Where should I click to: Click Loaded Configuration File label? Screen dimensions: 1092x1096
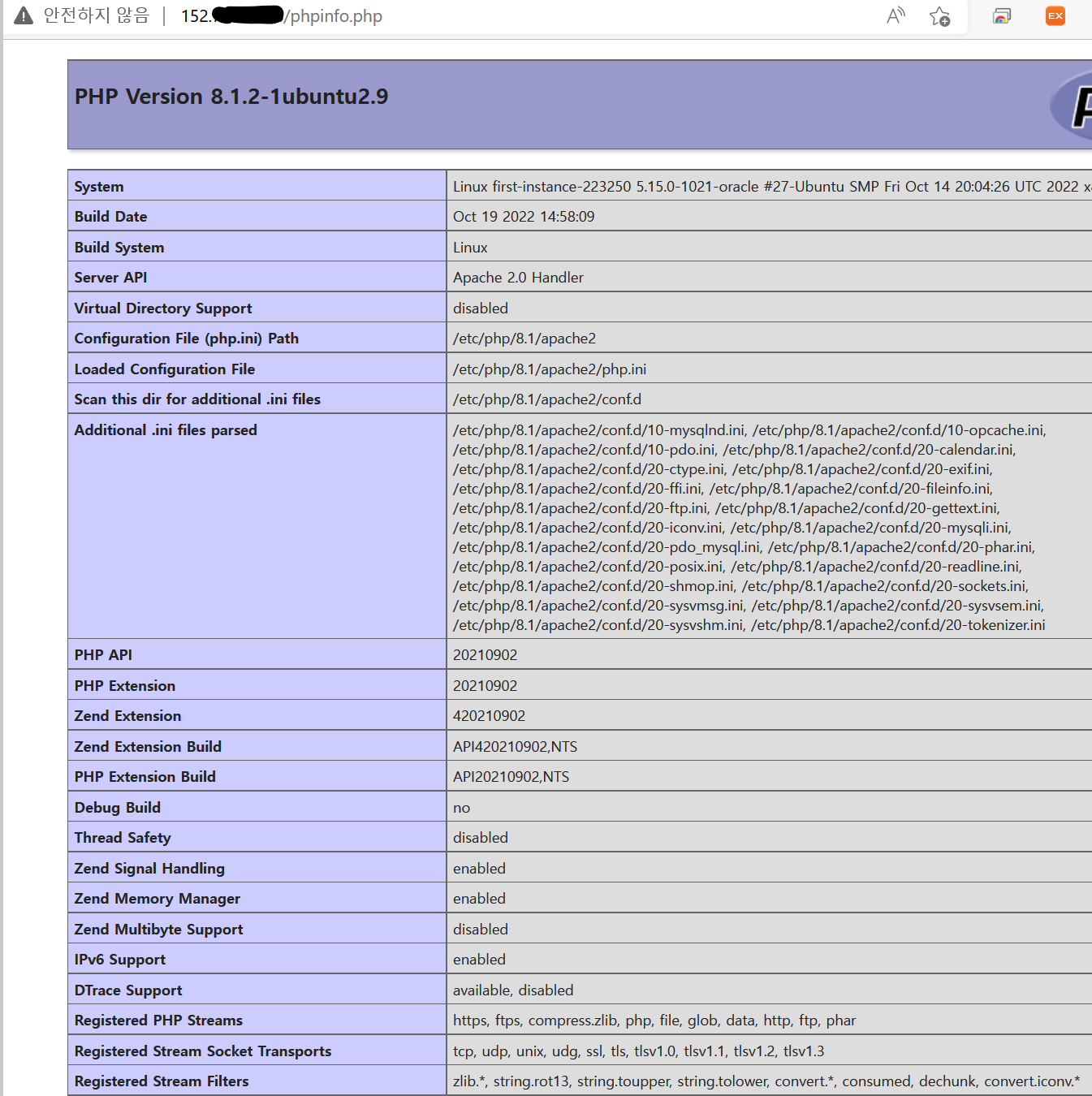pos(165,369)
